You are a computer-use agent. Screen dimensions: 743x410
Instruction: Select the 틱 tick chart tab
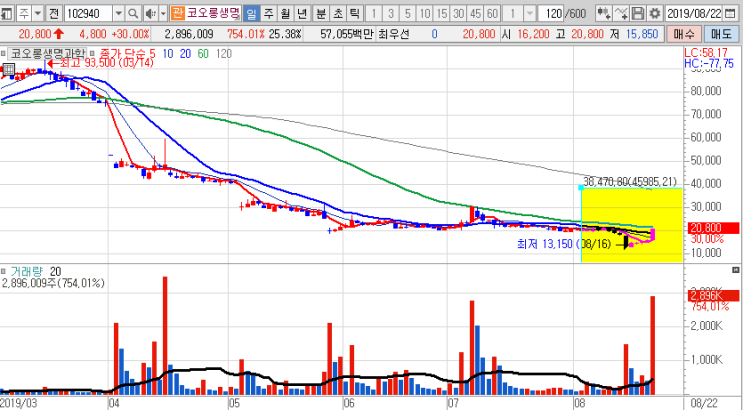click(354, 13)
